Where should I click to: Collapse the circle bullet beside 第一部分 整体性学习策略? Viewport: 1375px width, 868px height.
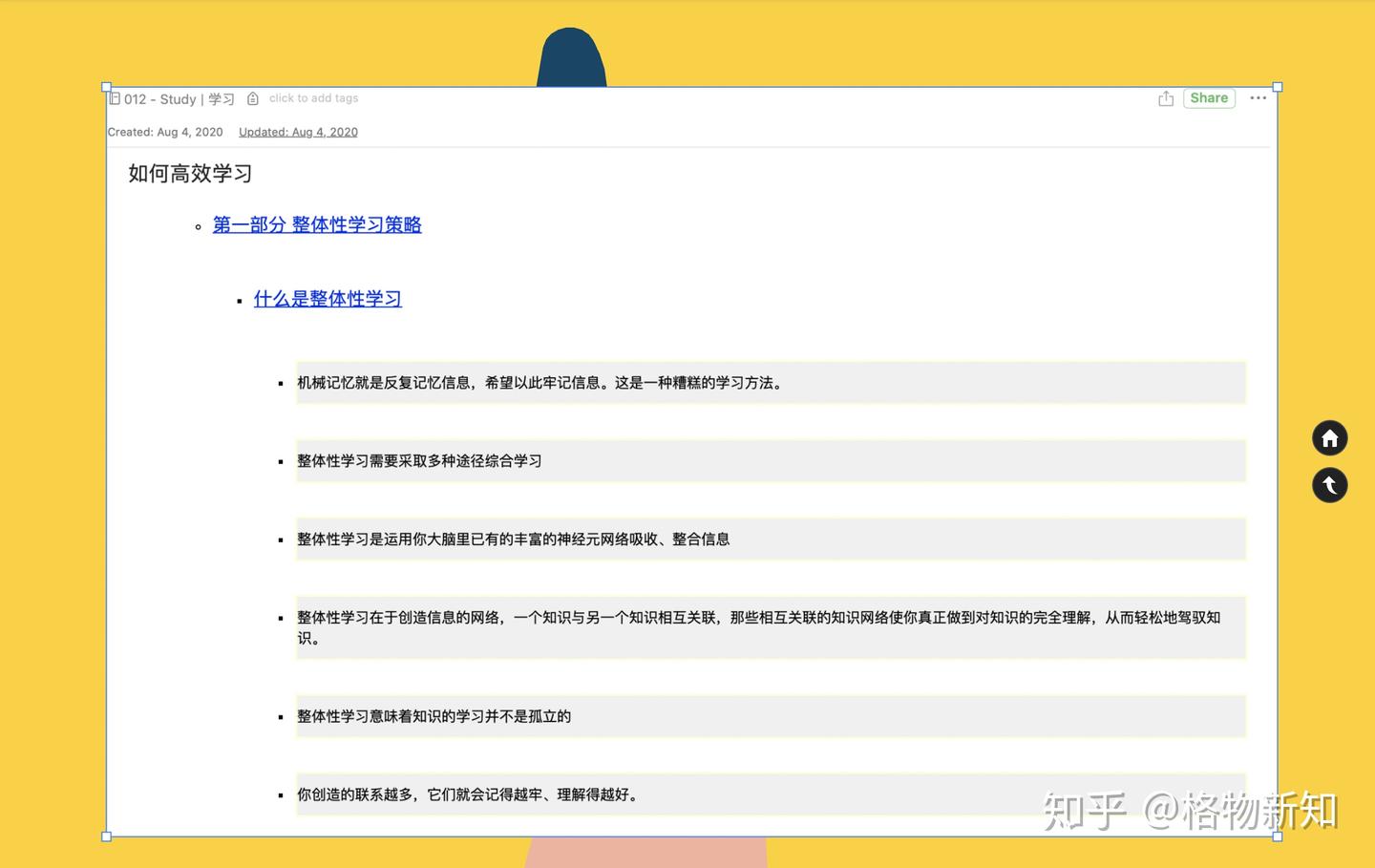(198, 226)
